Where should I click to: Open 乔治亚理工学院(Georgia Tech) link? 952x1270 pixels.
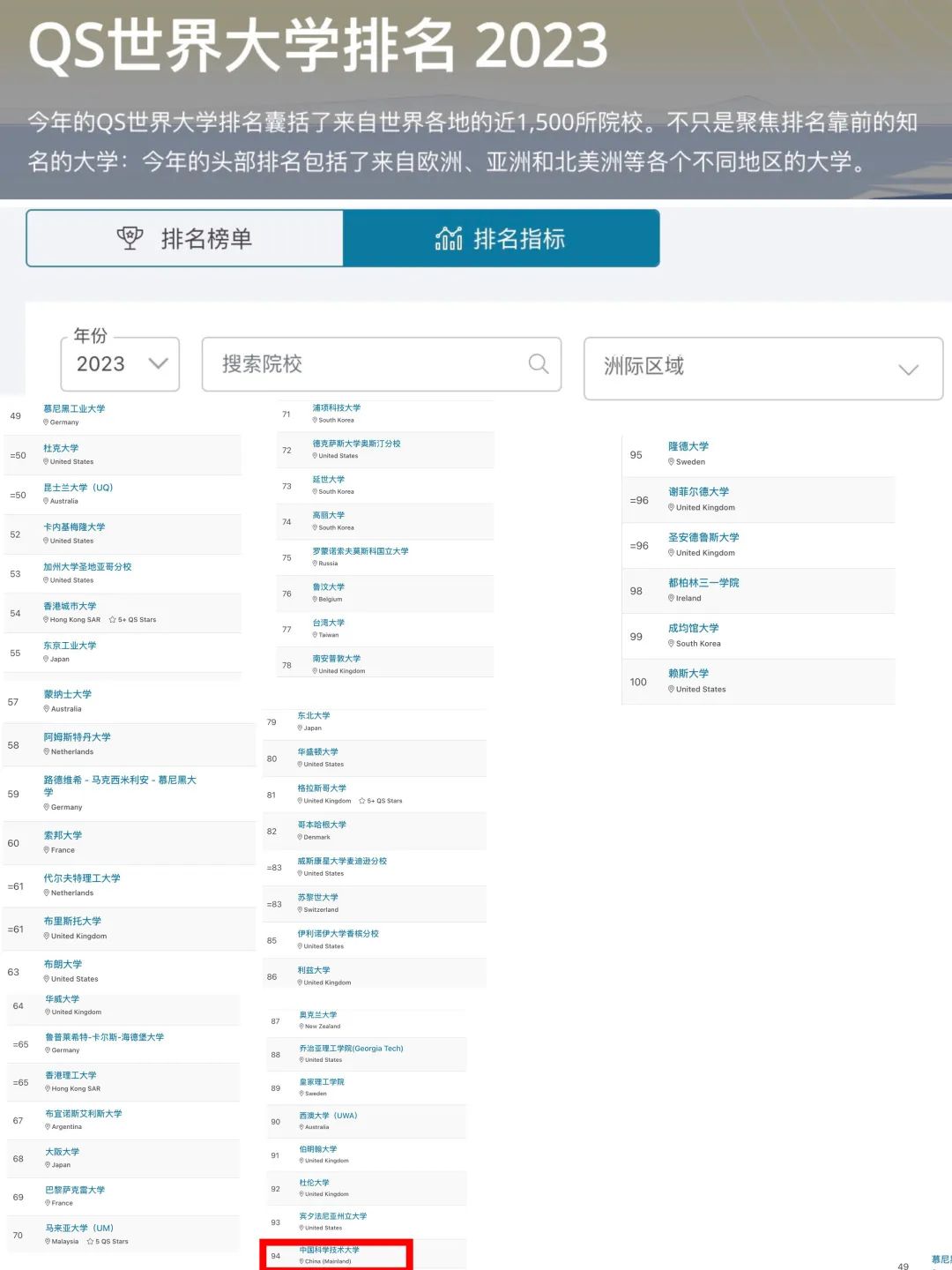pos(351,1049)
